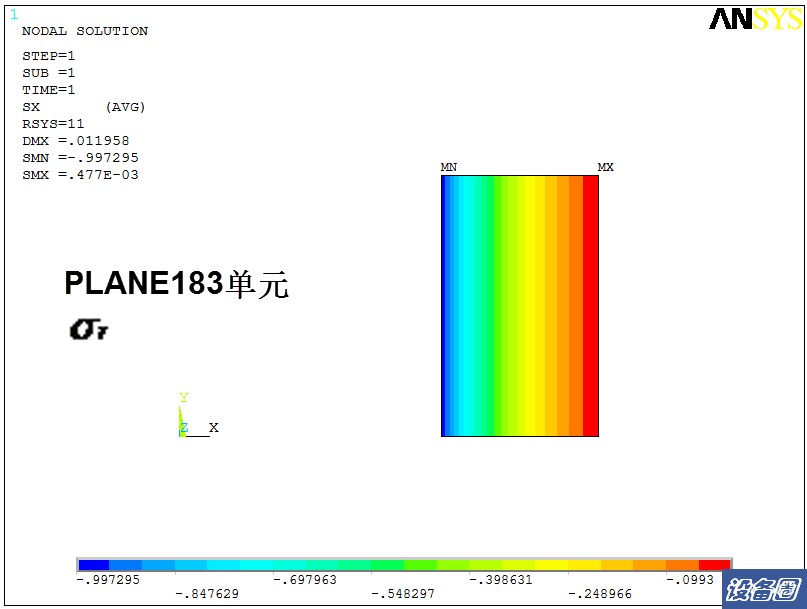Pick the dark blue legend swatch
The width and height of the screenshot is (807, 609).
pos(93,565)
